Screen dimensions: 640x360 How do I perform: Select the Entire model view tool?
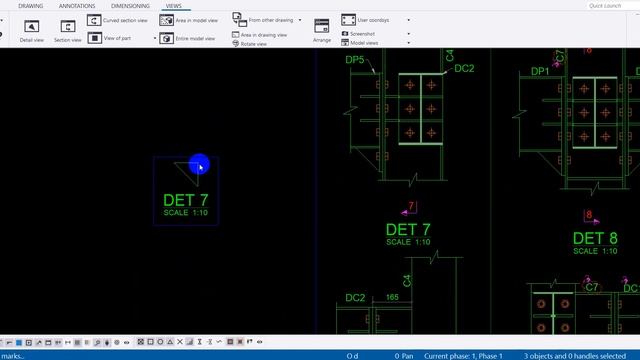(x=187, y=38)
